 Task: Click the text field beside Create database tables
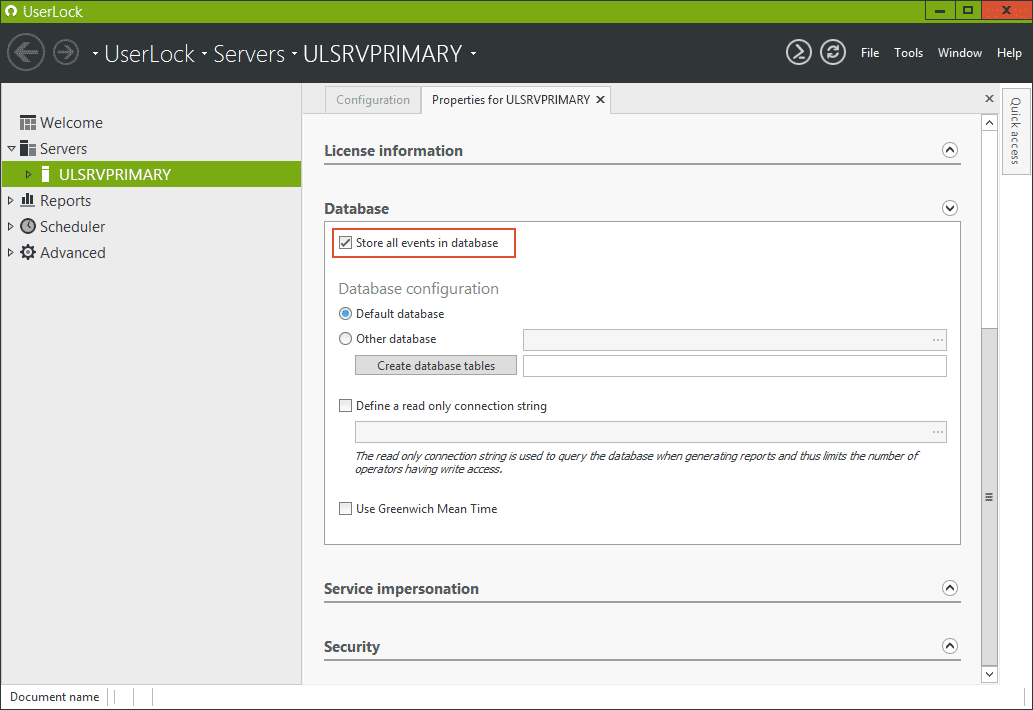click(734, 366)
